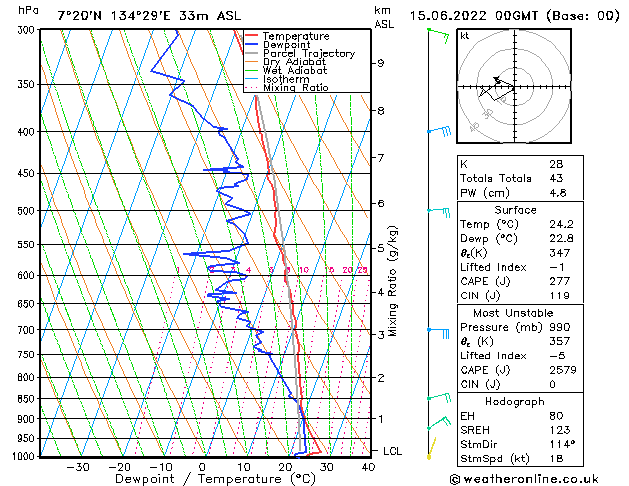The image size is (629, 486).
Task: Click the Hodograph section heading
Action: pyautogui.click(x=515, y=401)
